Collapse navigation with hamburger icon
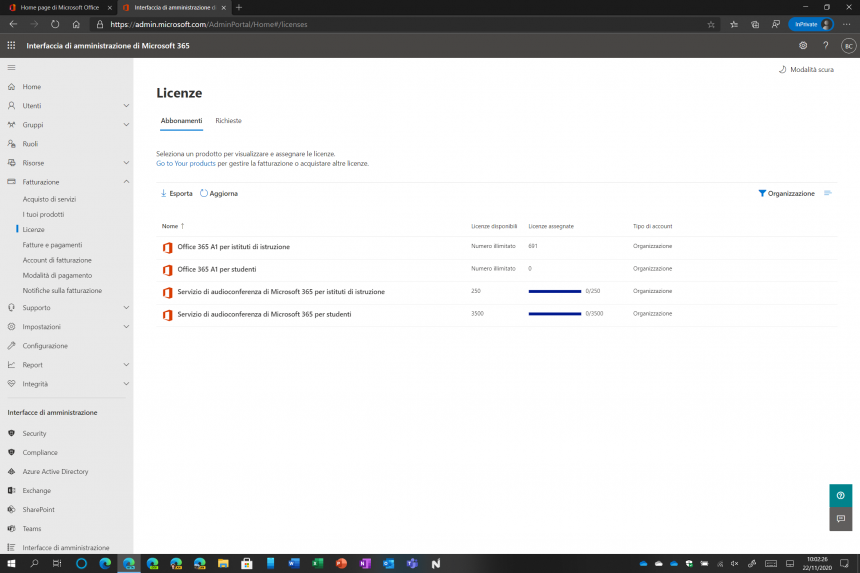This screenshot has height=573, width=860. pyautogui.click(x=12, y=67)
